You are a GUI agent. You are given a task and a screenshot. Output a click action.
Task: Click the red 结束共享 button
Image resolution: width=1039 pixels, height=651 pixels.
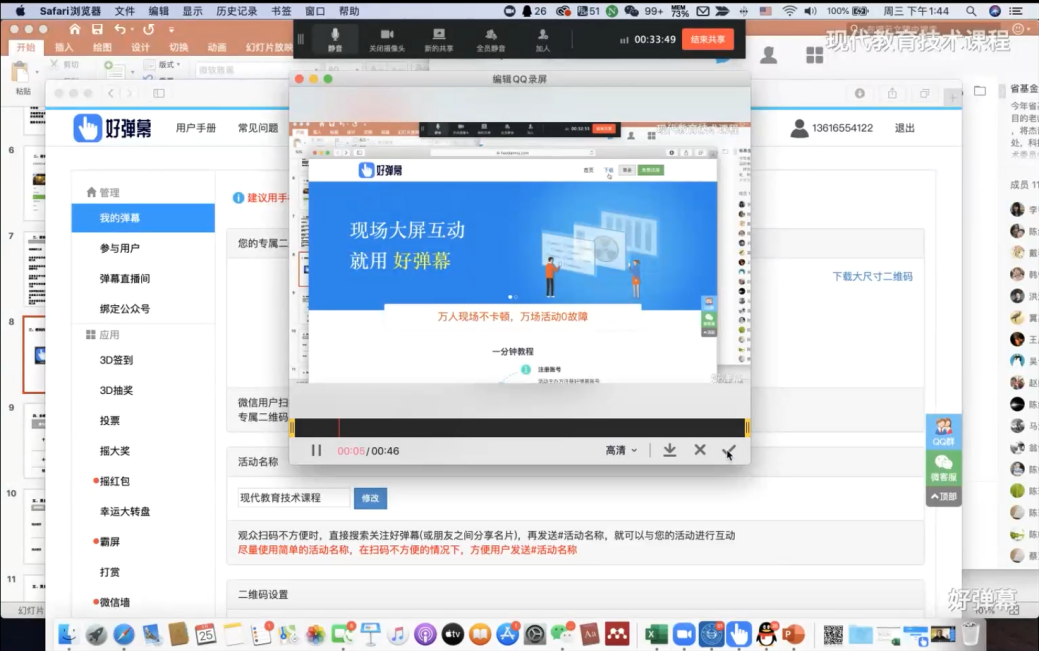pos(707,39)
